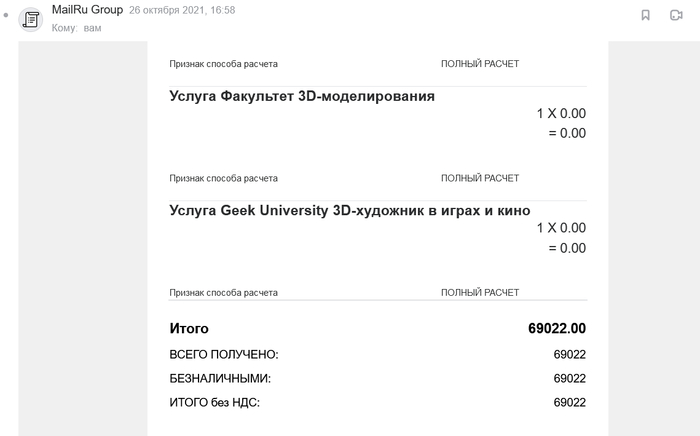Viewport: 700px width, 436px height.
Task: Click the "ИТОГО без НДС:" label
Action: tap(215, 402)
